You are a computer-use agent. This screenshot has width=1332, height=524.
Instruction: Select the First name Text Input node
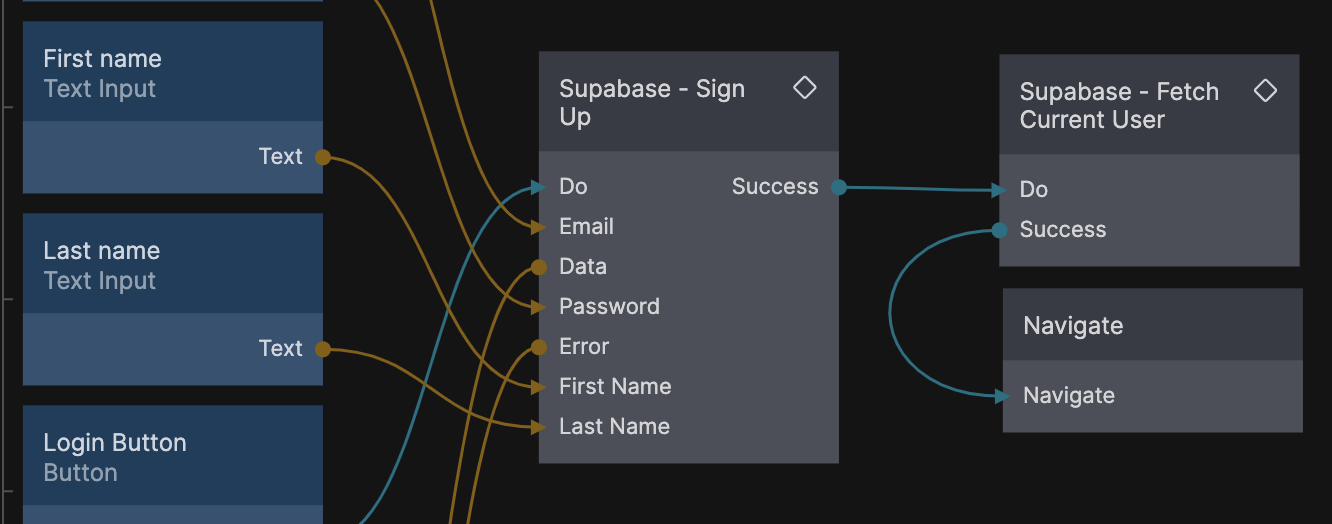172,73
